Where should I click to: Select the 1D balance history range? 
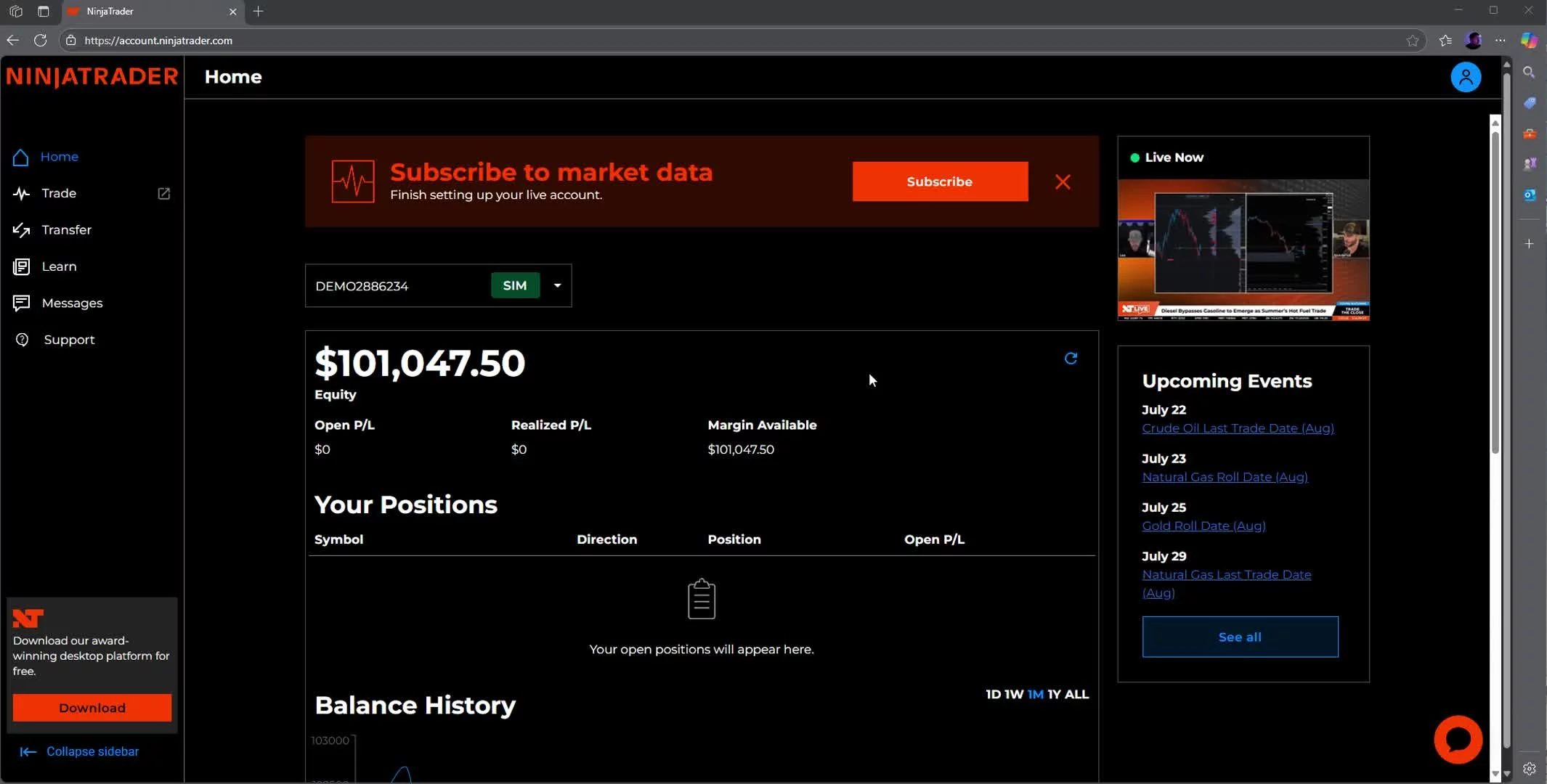[993, 695]
